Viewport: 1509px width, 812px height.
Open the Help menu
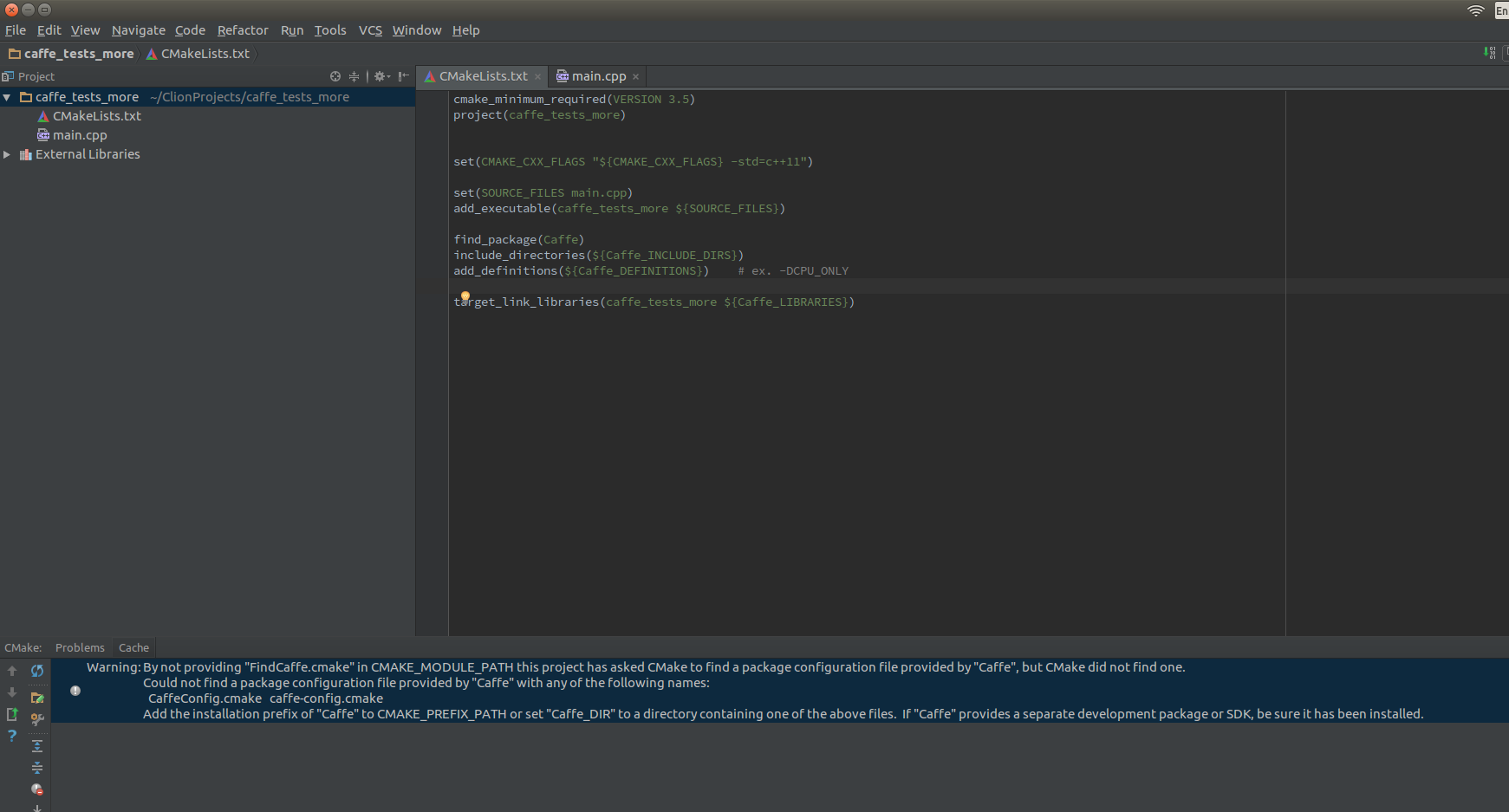pos(465,30)
